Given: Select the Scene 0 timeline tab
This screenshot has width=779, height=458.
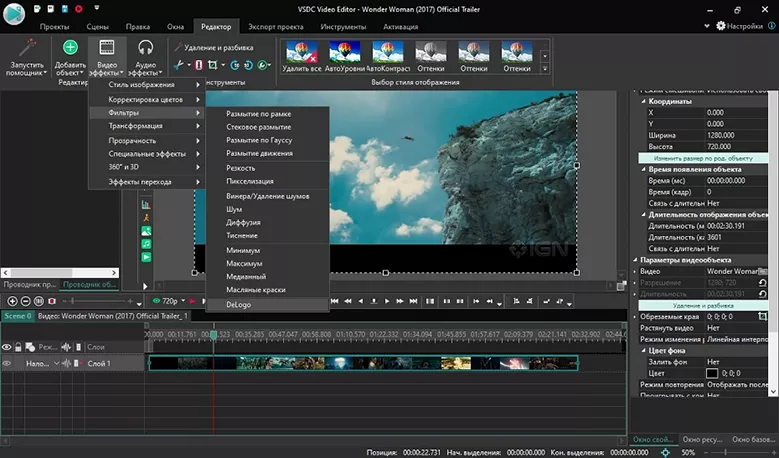Looking at the screenshot, I should pyautogui.click(x=17, y=316).
